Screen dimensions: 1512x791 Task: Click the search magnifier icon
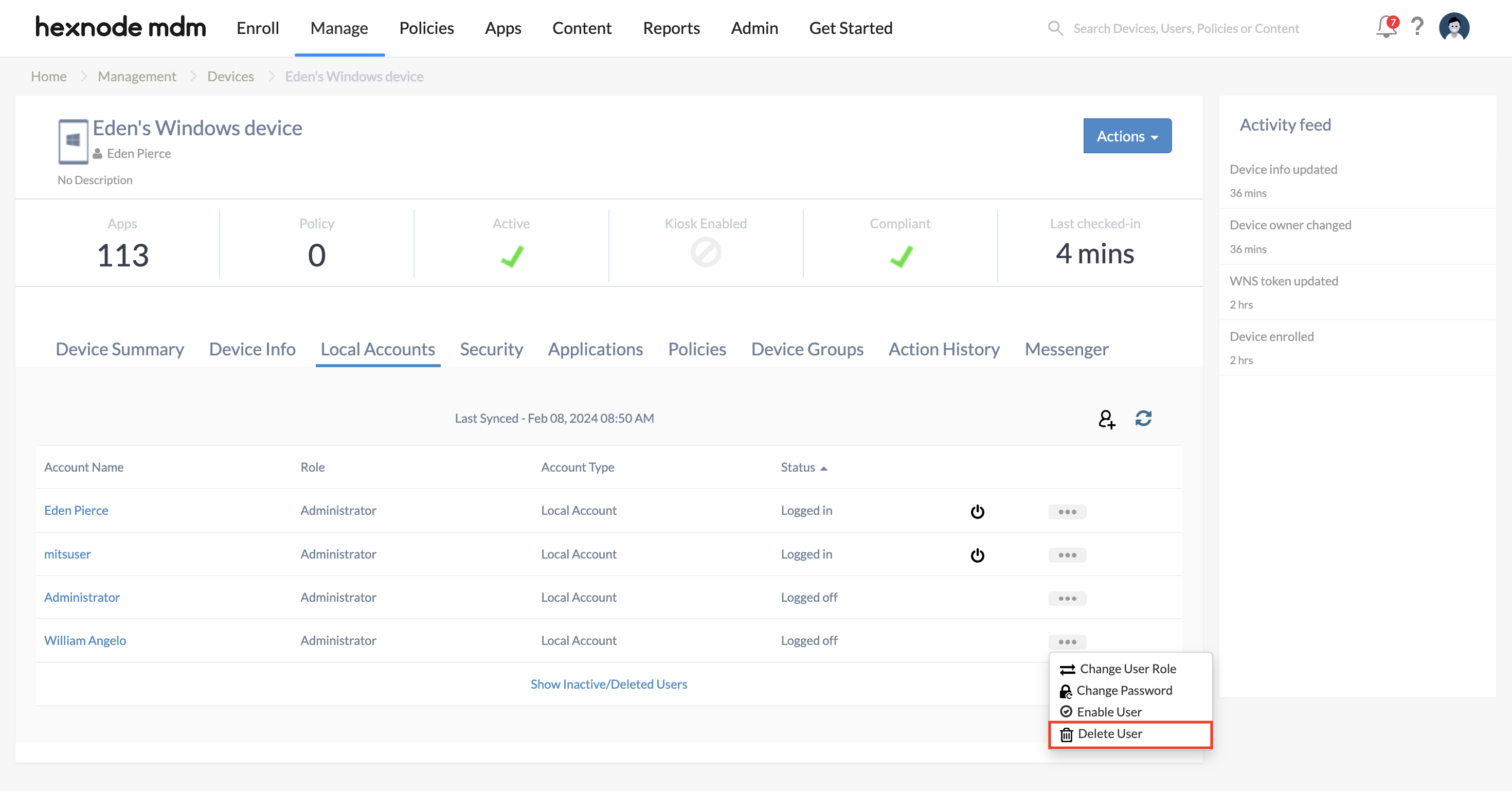(1055, 28)
